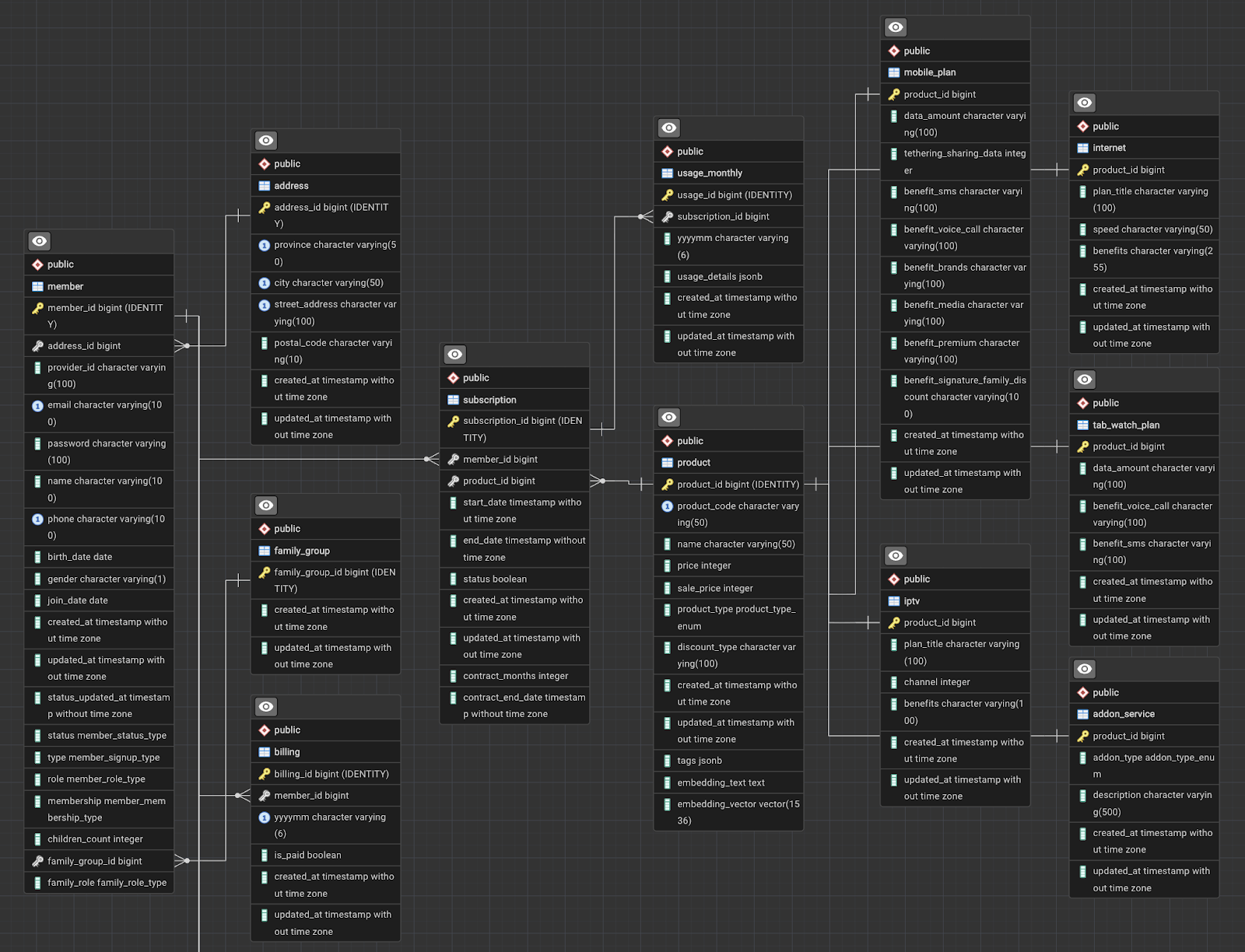
Task: Click the table icon beside family_group
Action: [265, 551]
